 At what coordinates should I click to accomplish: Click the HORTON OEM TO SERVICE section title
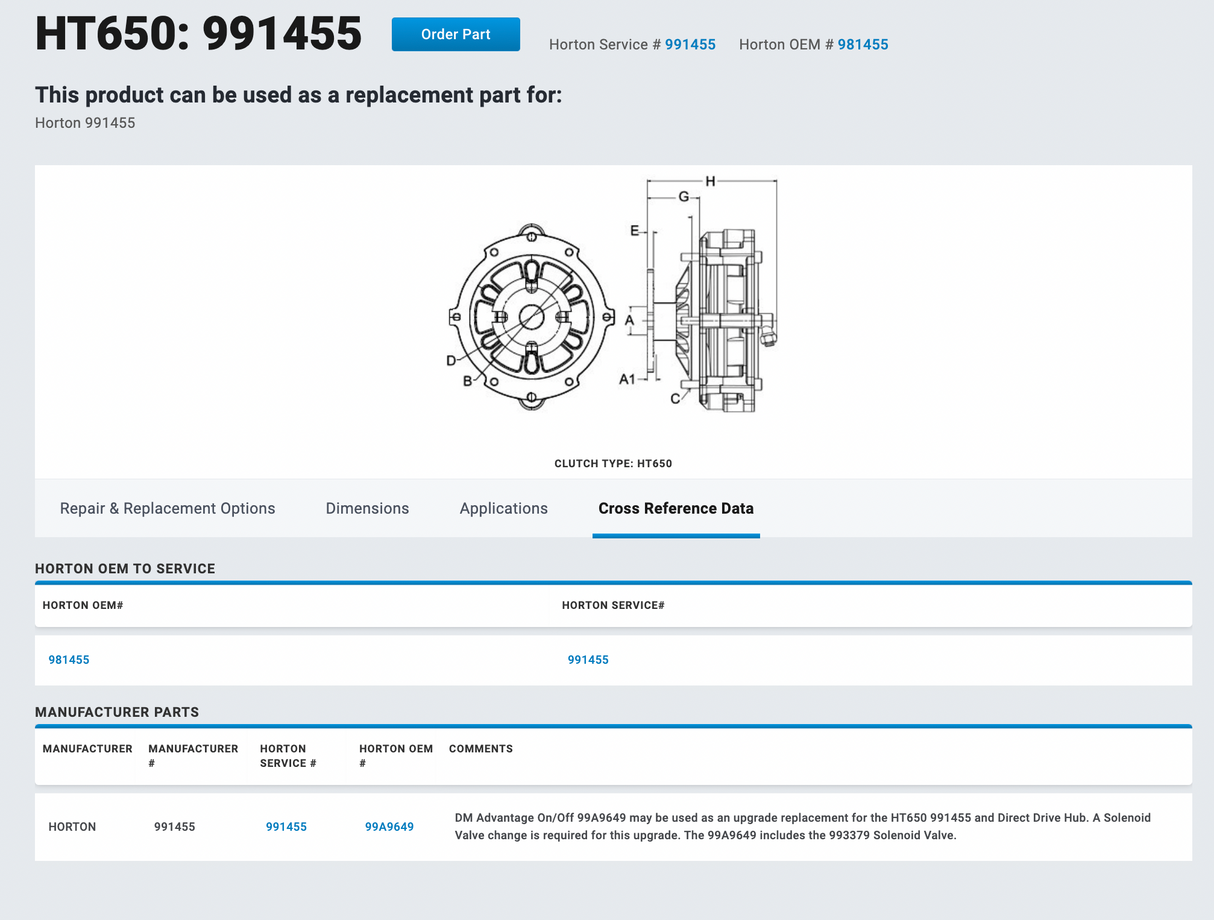pyautogui.click(x=125, y=568)
